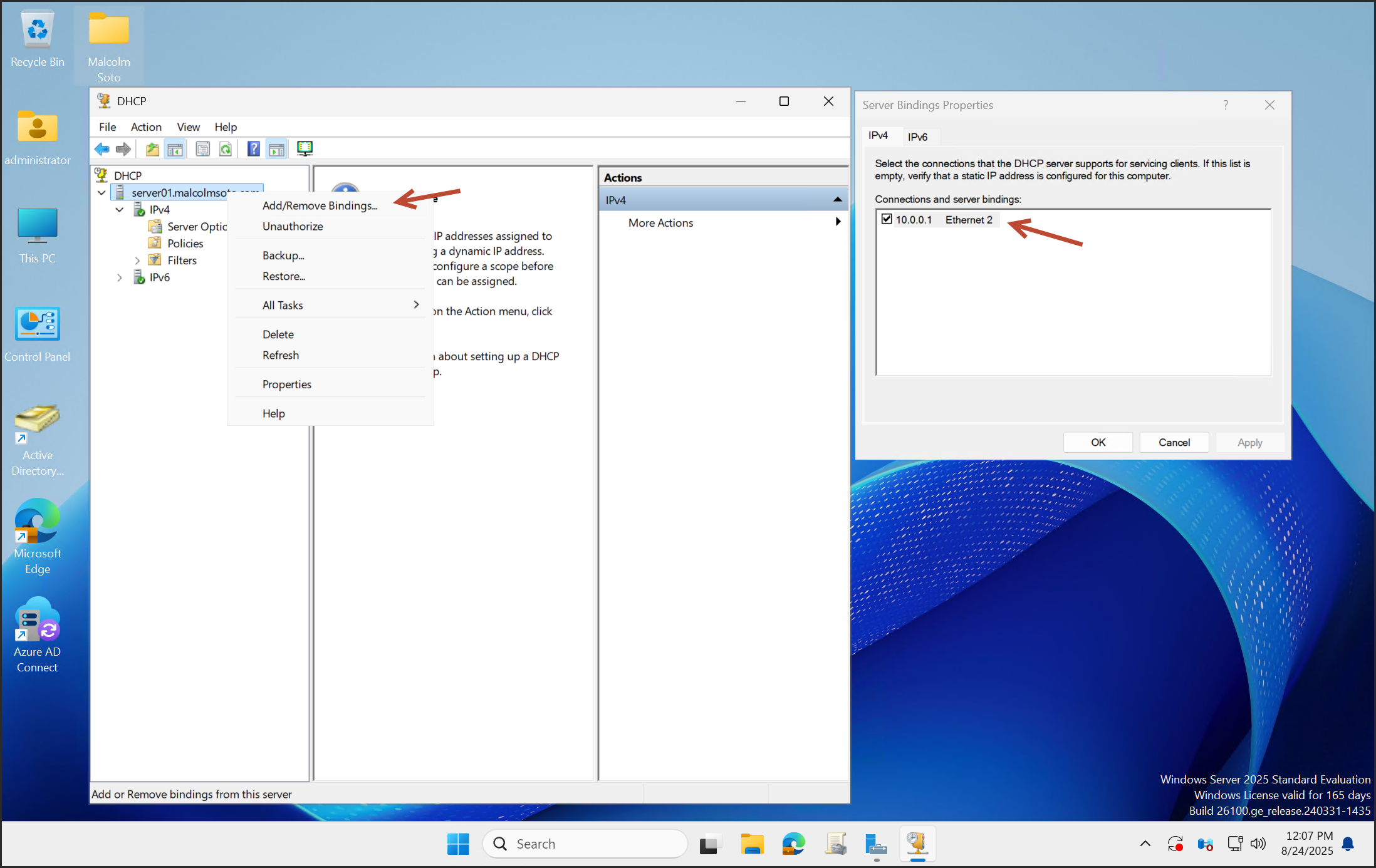Collapse the IPv4 section in the Actions pane
Image resolution: width=1376 pixels, height=868 pixels.
click(838, 199)
